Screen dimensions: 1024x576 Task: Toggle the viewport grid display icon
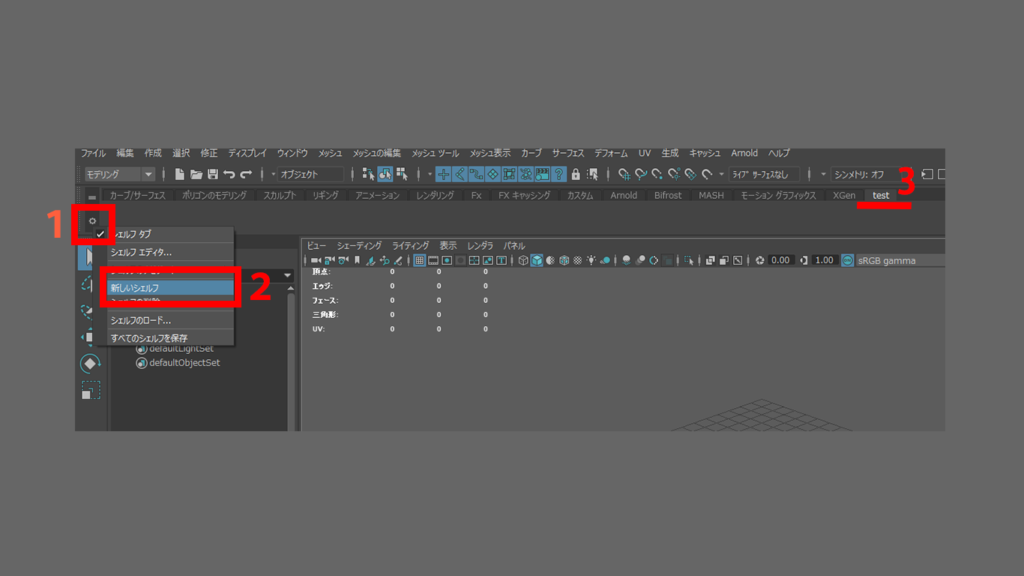(419, 261)
